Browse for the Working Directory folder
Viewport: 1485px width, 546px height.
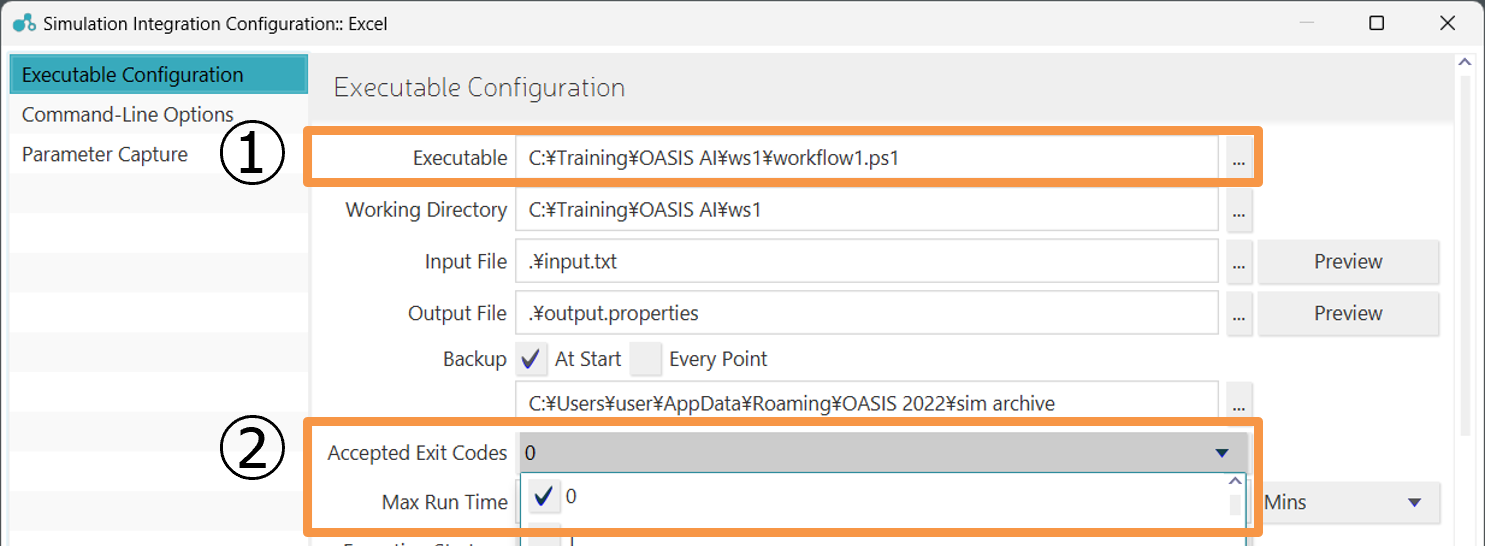pos(1238,211)
